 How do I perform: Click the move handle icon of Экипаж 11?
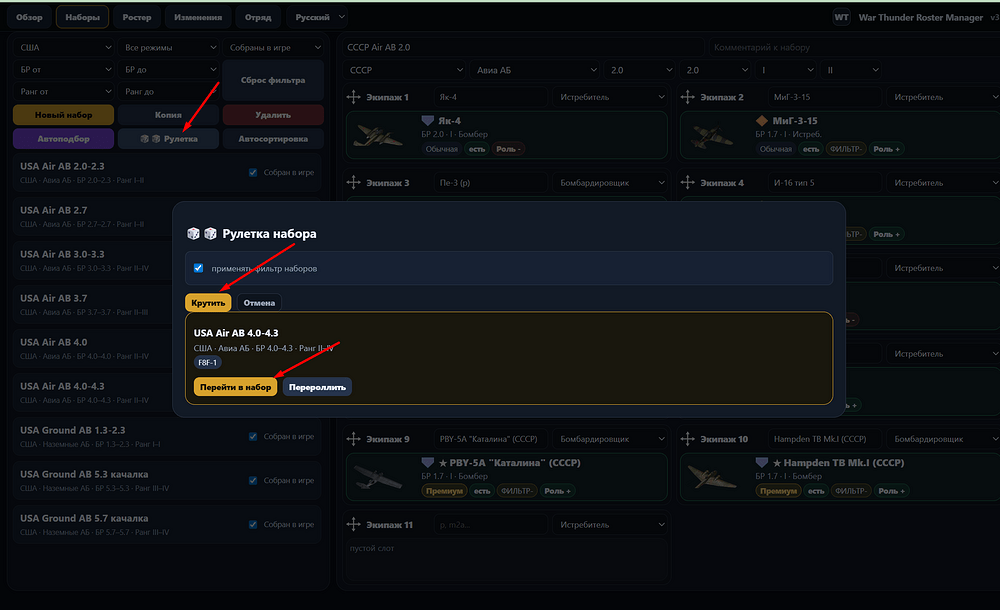tap(353, 524)
